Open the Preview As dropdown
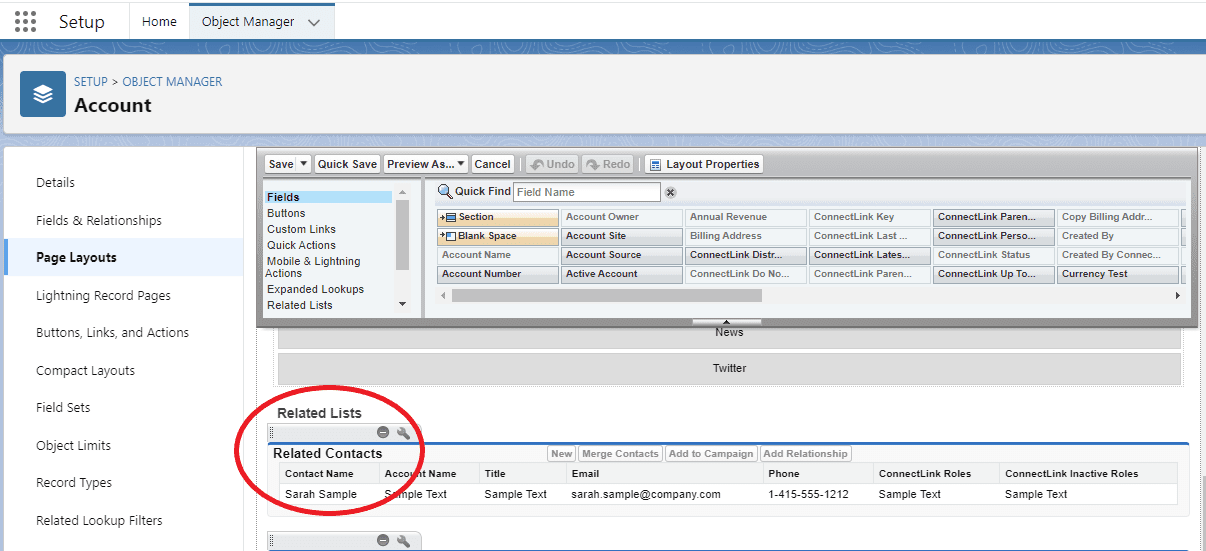This screenshot has height=551, width=1206. coord(426,164)
